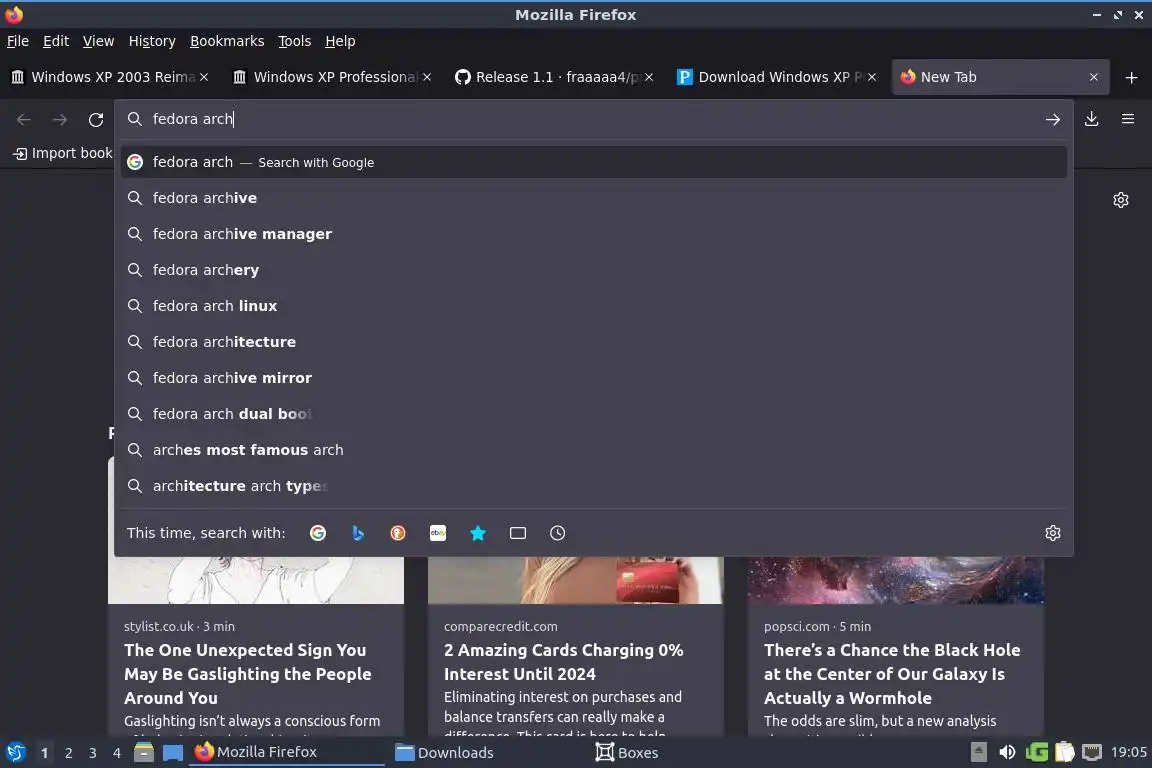Open new tab personalize gear icon

tap(1120, 200)
